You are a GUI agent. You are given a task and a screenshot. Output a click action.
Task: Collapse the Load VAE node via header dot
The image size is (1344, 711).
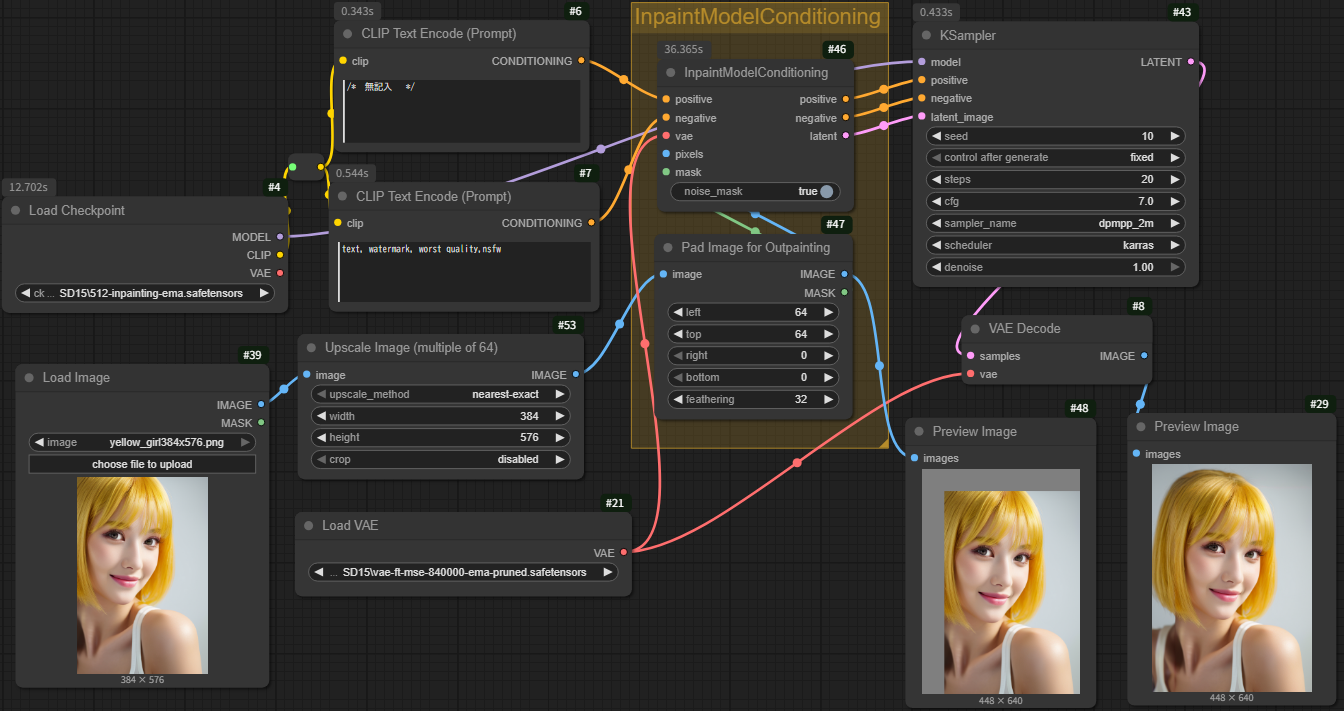coord(308,525)
